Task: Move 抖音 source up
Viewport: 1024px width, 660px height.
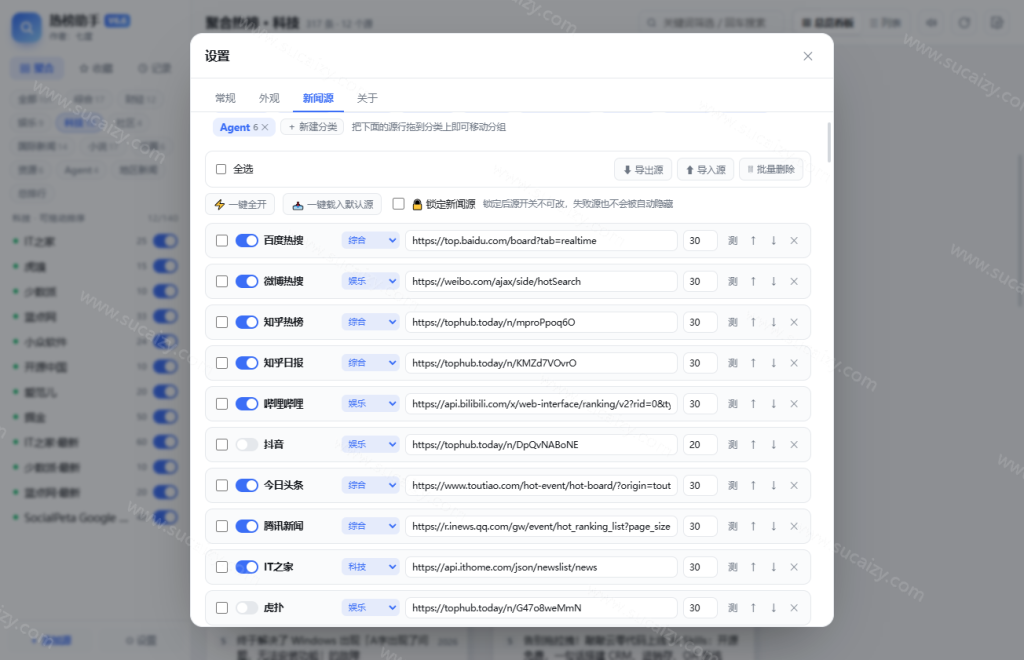Action: pyautogui.click(x=753, y=445)
